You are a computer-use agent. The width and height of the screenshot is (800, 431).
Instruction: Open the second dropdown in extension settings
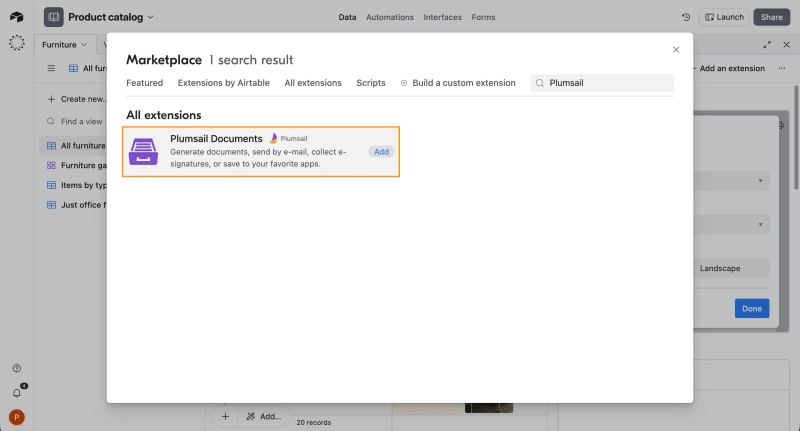click(731, 224)
